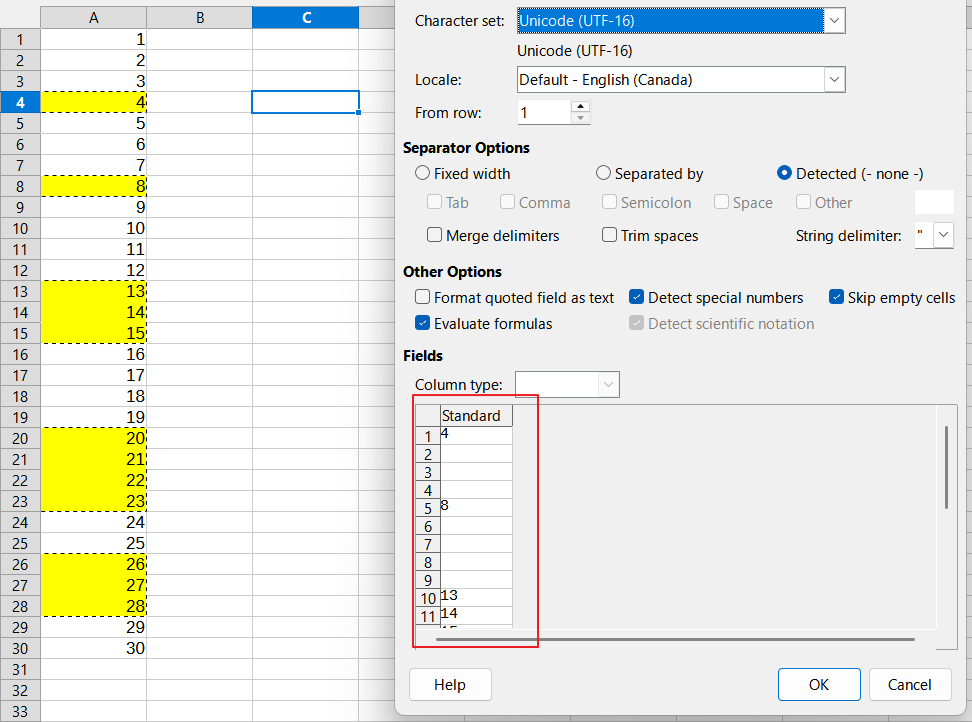The image size is (972, 722).
Task: Increment the From row spinner up arrow
Action: pos(580,106)
